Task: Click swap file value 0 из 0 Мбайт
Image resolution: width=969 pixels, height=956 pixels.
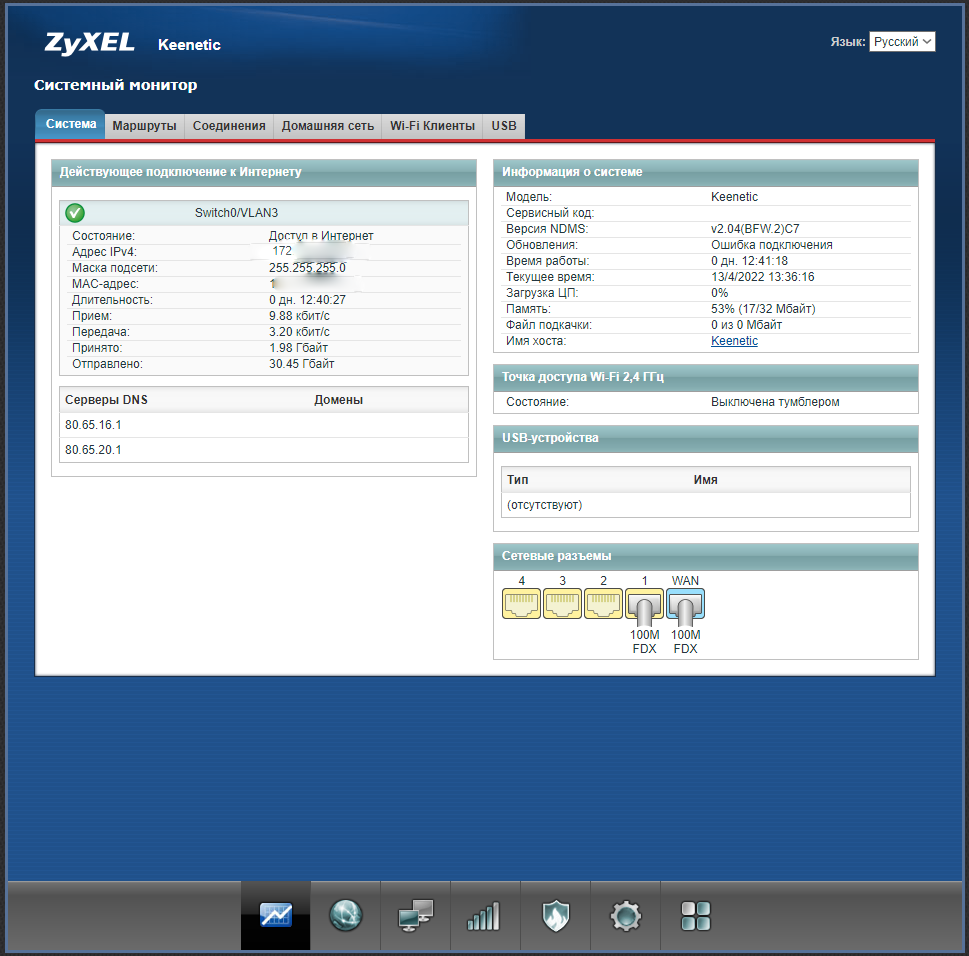Action: point(747,325)
